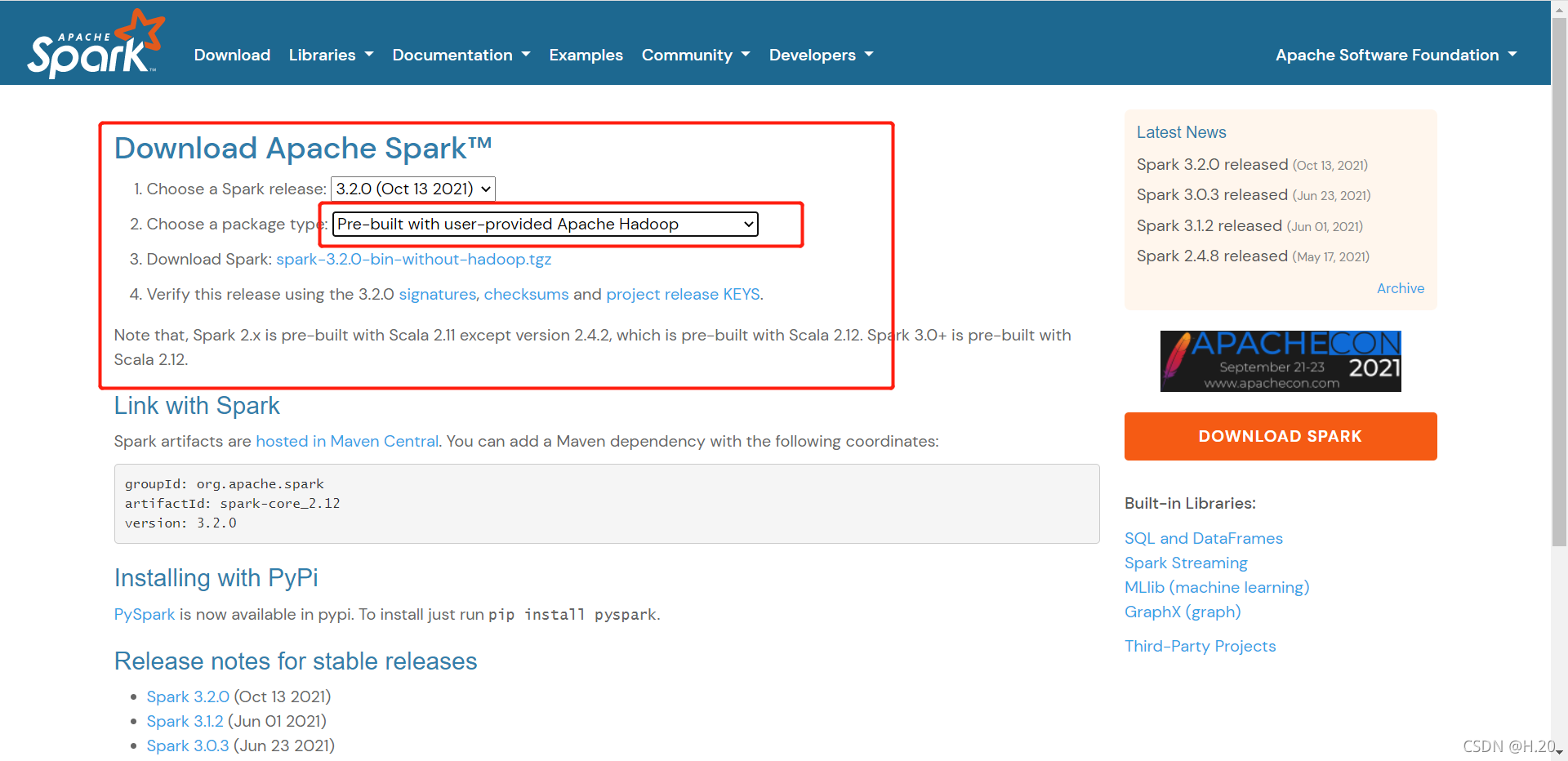The image size is (1568, 761).
Task: Open project release KEYS link
Action: pyautogui.click(x=683, y=294)
